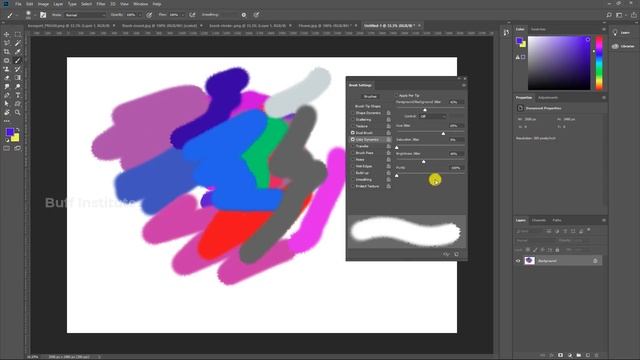Select the Zoom tool
Viewport: 640px width, 360px height.
[x=18, y=112]
